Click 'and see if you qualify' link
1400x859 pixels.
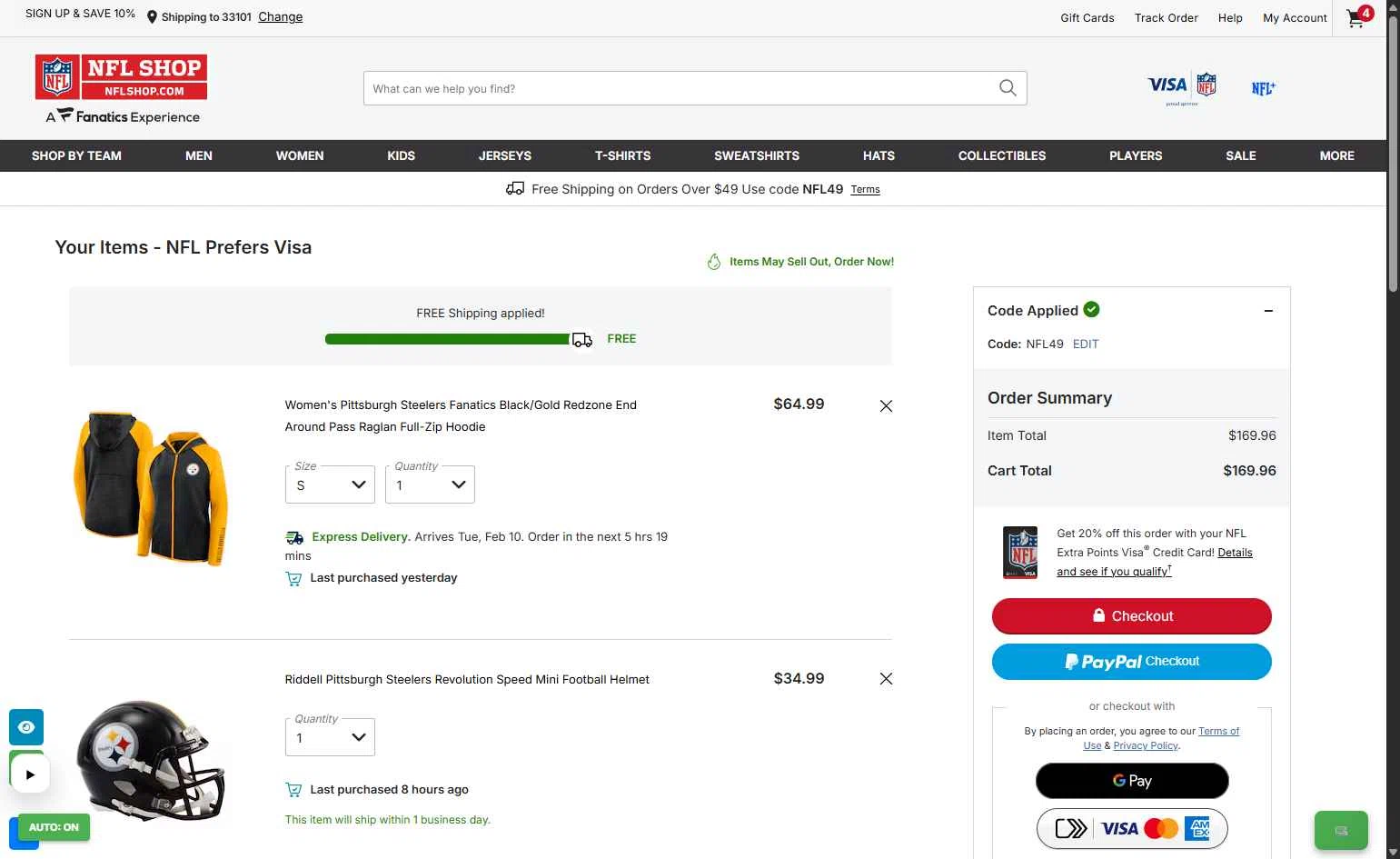tap(1114, 572)
